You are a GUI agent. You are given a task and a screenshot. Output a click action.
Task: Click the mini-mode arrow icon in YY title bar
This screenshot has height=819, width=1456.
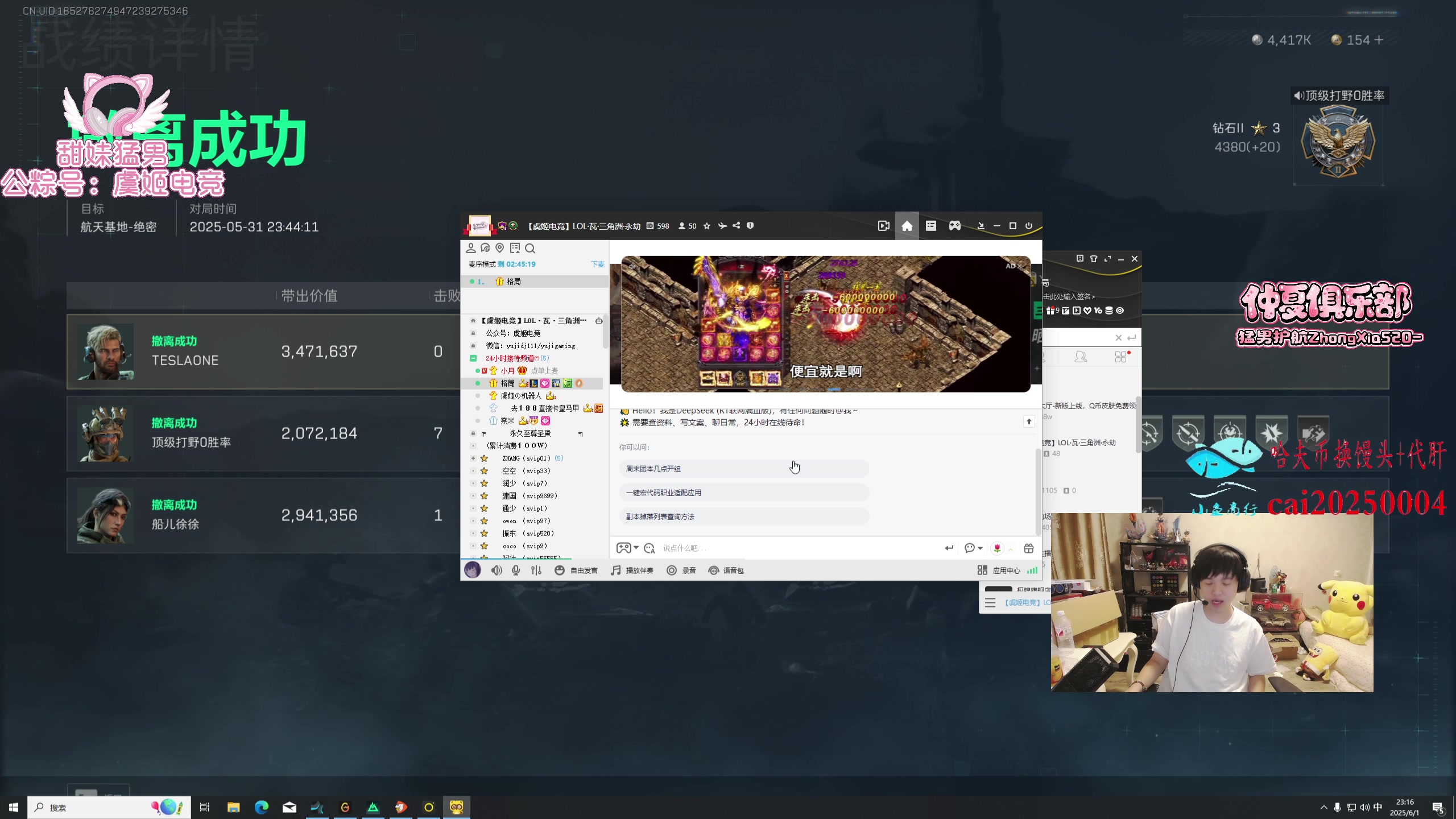pos(981,226)
